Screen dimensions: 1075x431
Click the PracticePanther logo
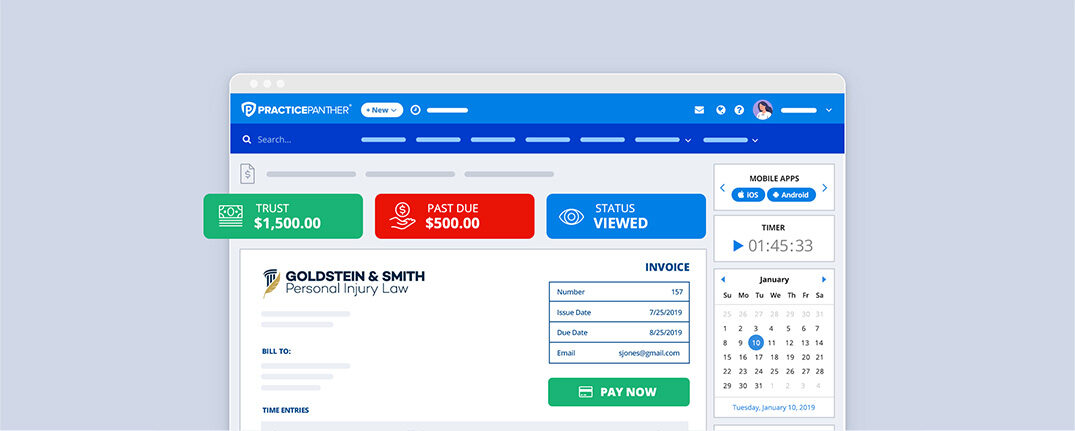click(295, 110)
